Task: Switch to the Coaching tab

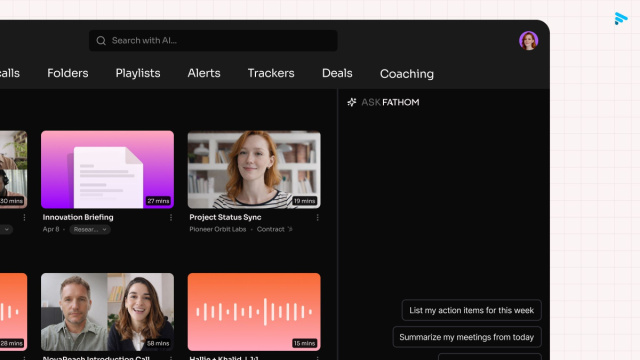Action: tap(407, 74)
